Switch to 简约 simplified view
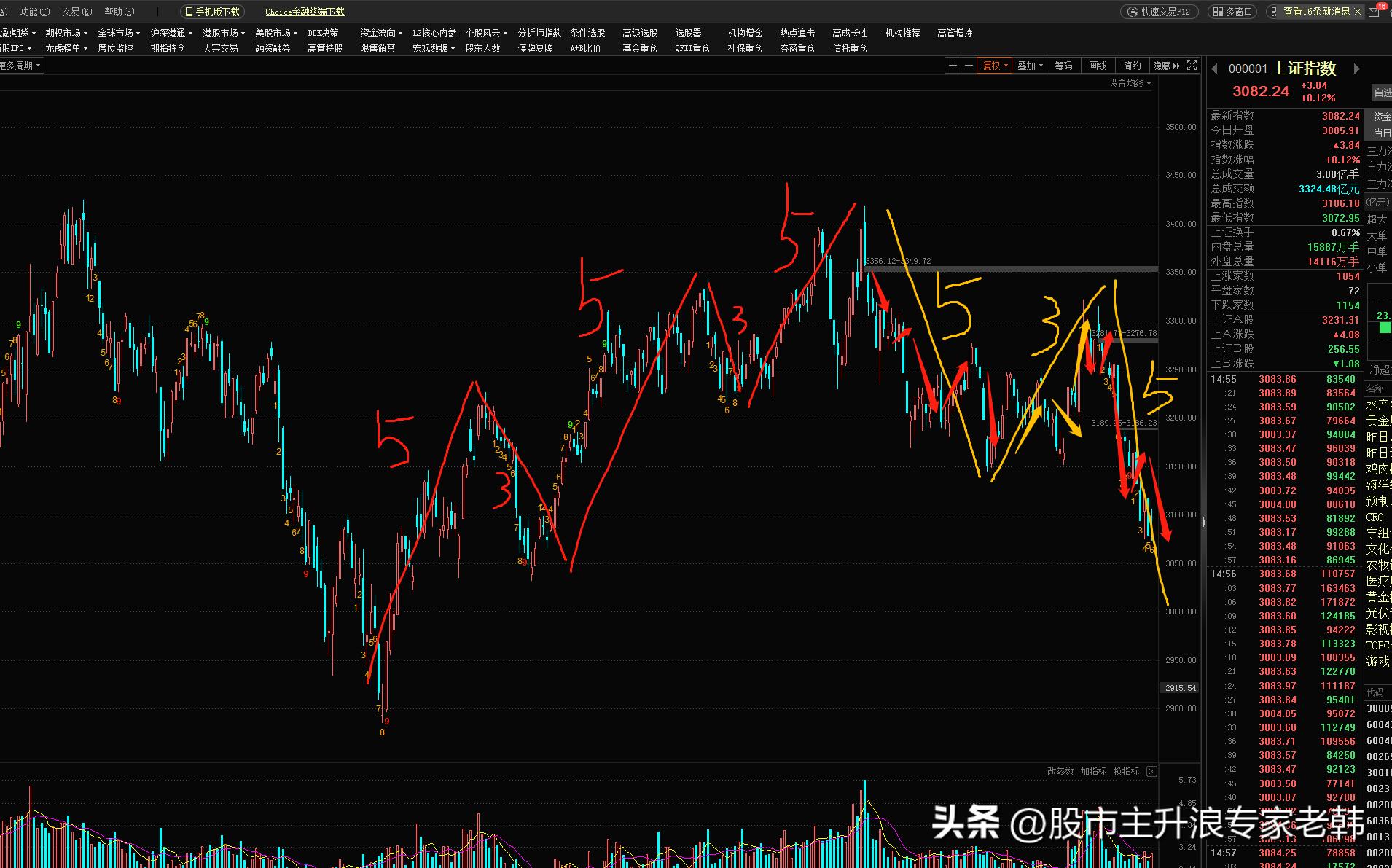The image size is (1392, 868). tap(1132, 66)
